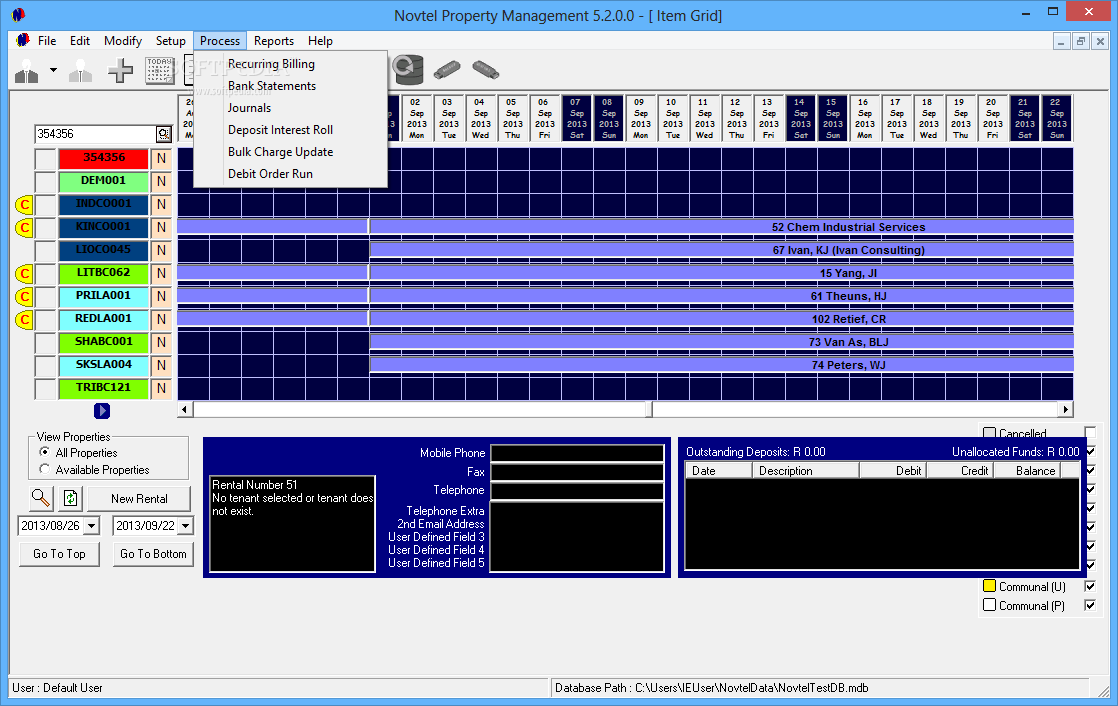Click the N button beside SKSLA004

pos(161,365)
